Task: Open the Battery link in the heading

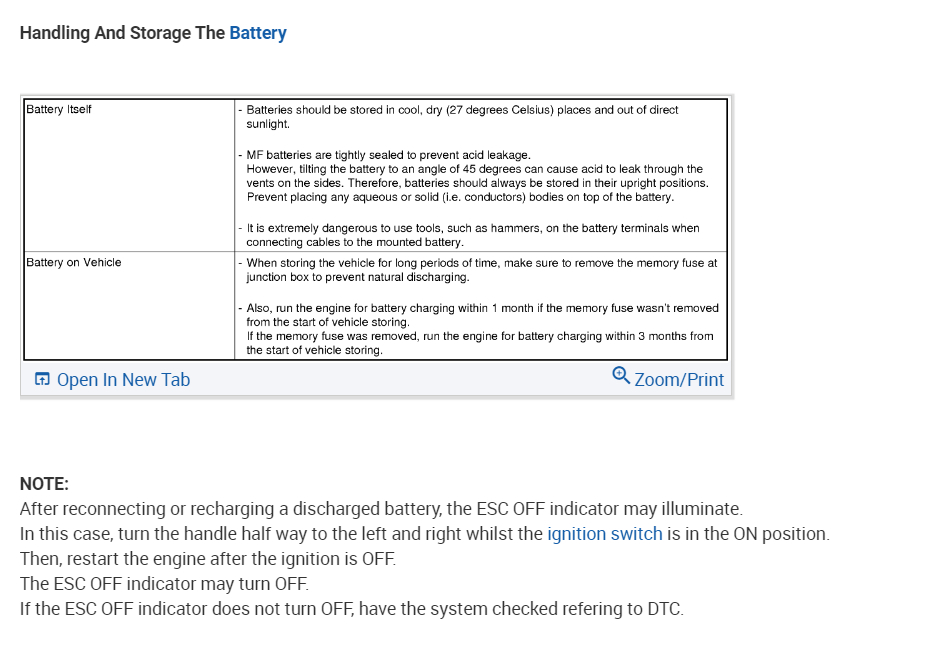Action: coord(258,33)
